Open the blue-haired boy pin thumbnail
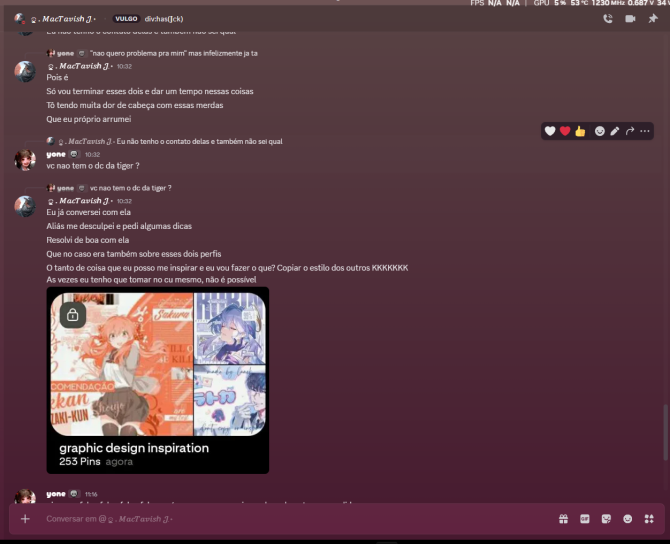670x544 pixels. 230,400
